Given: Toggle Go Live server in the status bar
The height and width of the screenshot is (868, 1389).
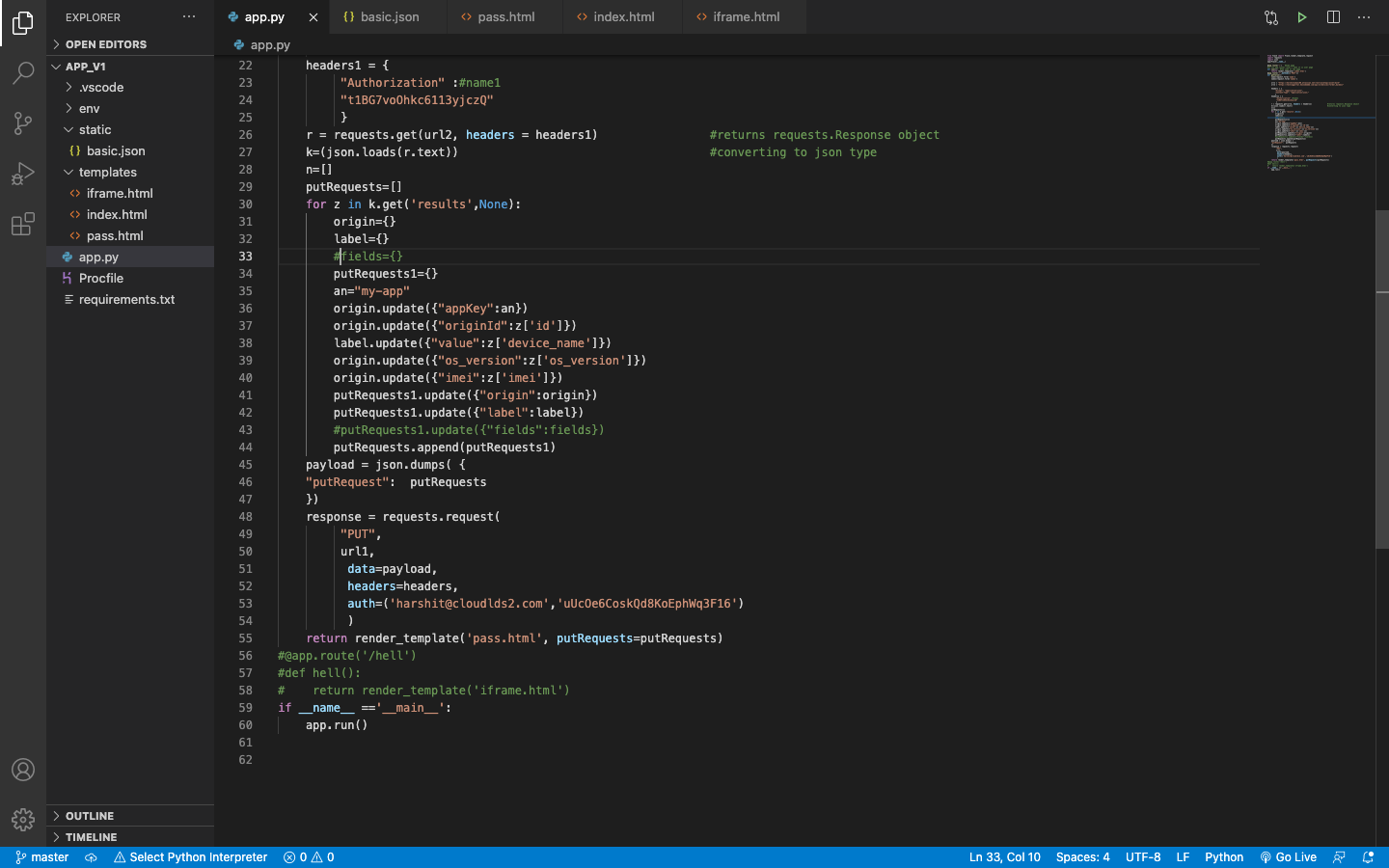Looking at the screenshot, I should point(1288,856).
